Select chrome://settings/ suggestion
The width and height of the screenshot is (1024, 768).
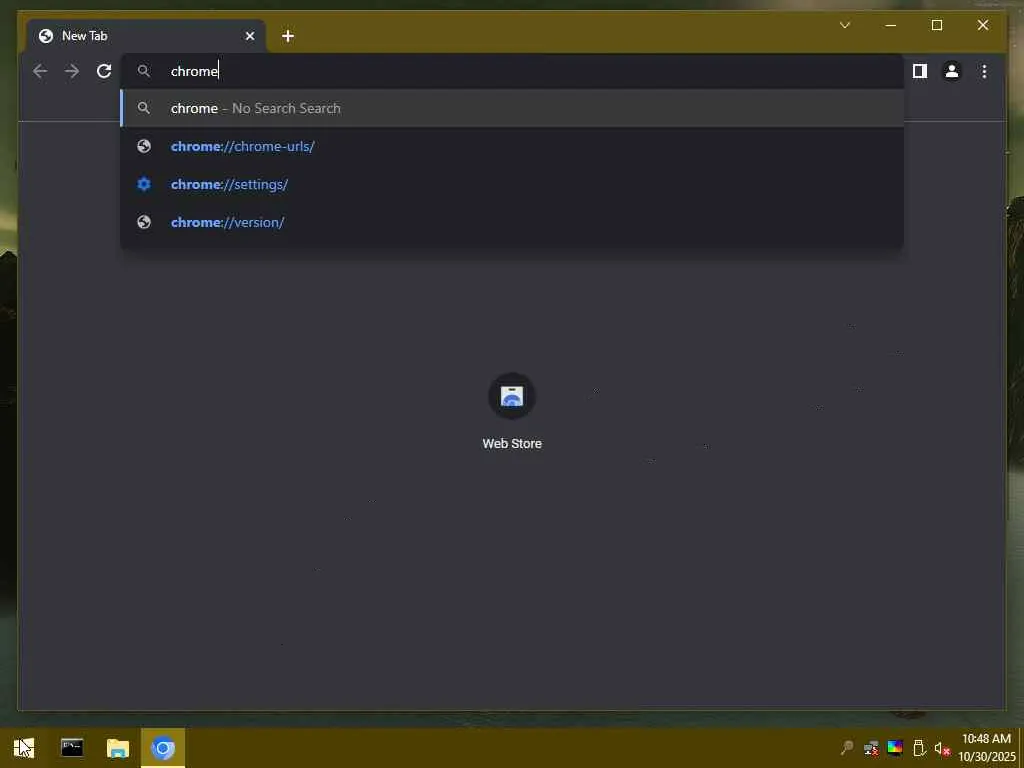(512, 184)
